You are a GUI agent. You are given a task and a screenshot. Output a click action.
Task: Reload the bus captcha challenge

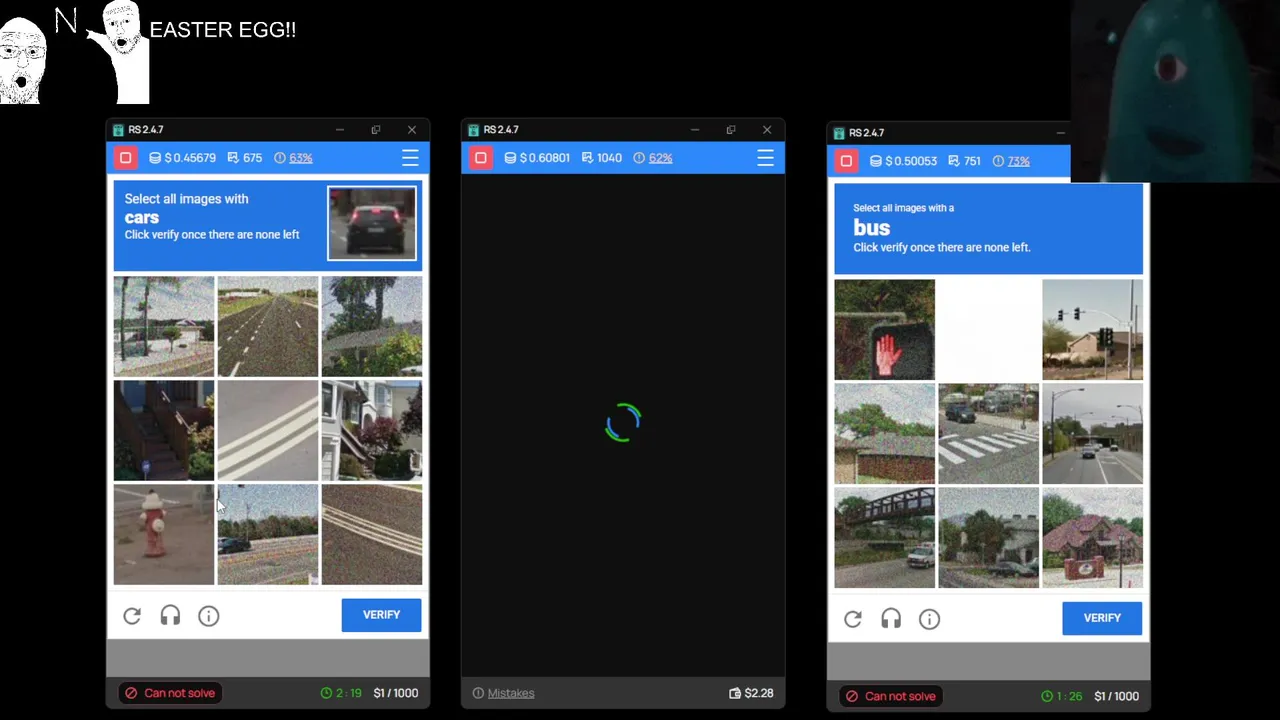[x=853, y=619]
